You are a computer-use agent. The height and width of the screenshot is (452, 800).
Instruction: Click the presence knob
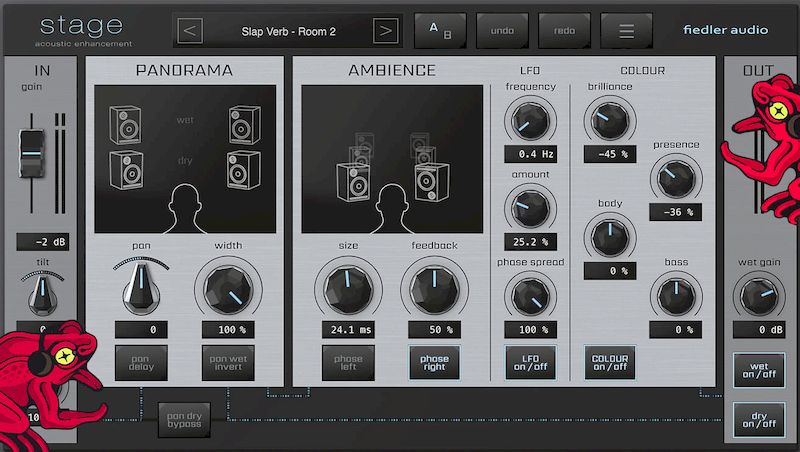coord(676,179)
